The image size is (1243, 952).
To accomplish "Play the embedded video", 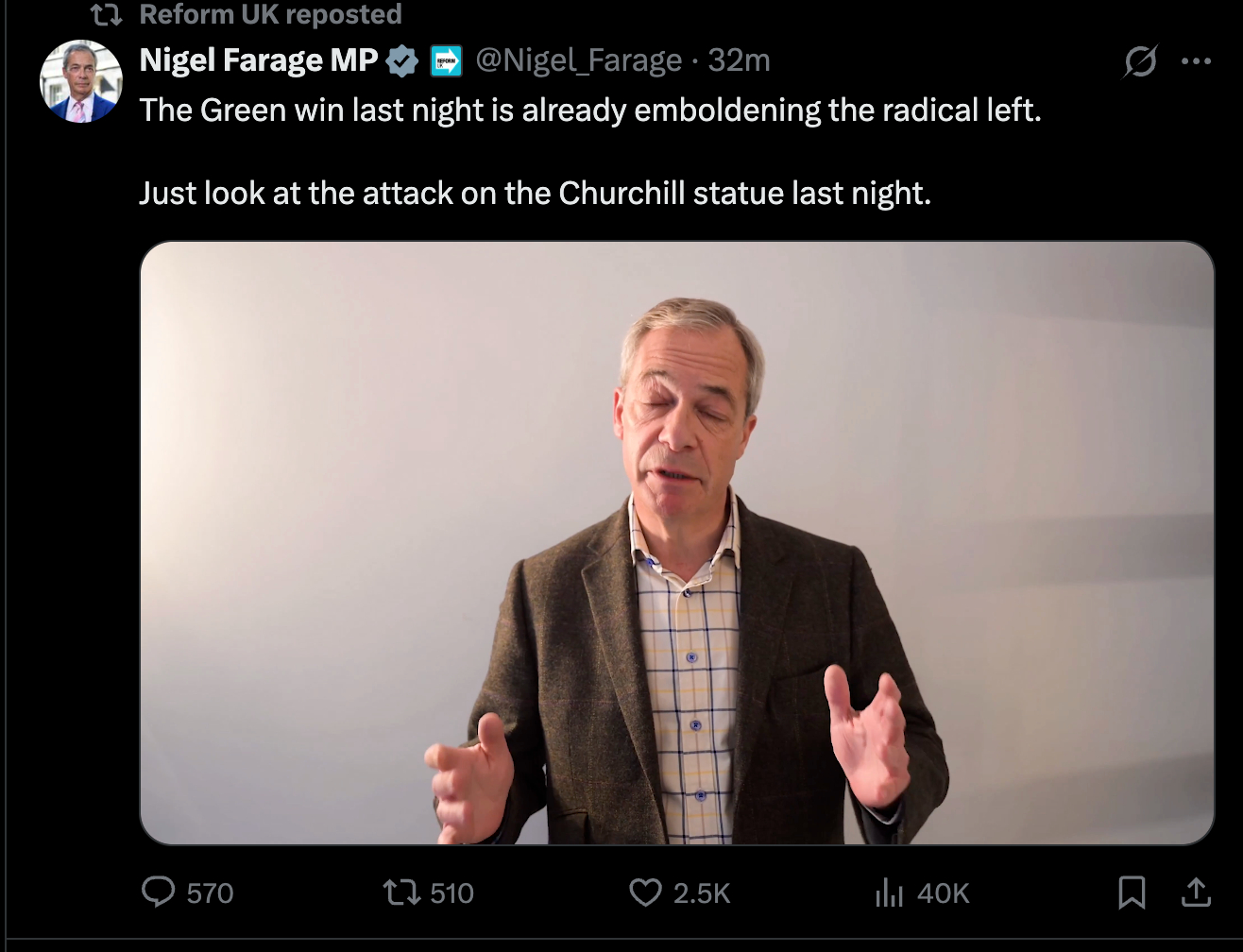I will click(x=676, y=542).
